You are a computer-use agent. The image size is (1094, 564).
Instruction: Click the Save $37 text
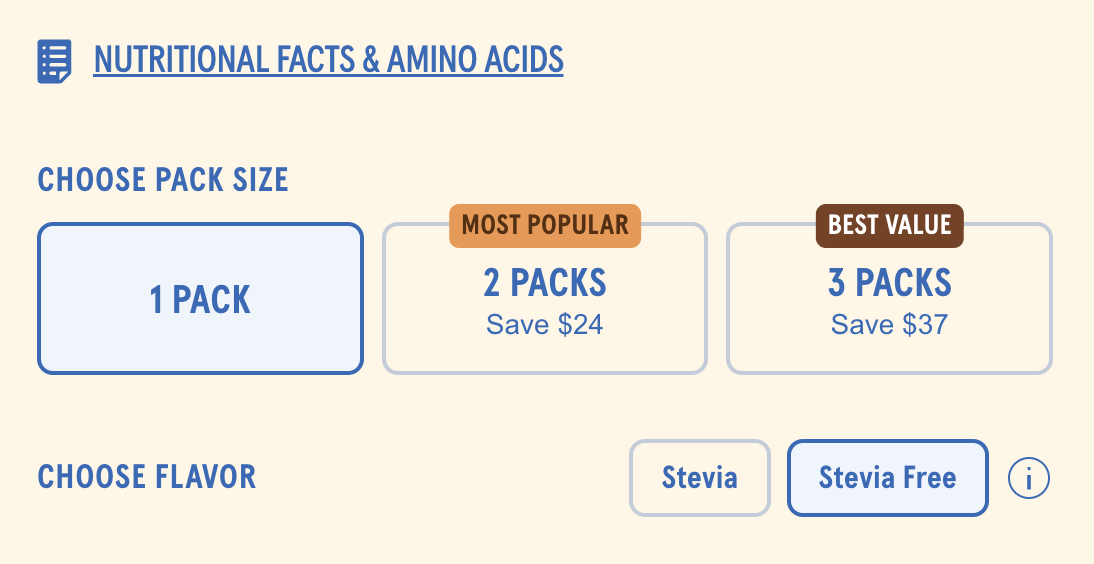889,325
